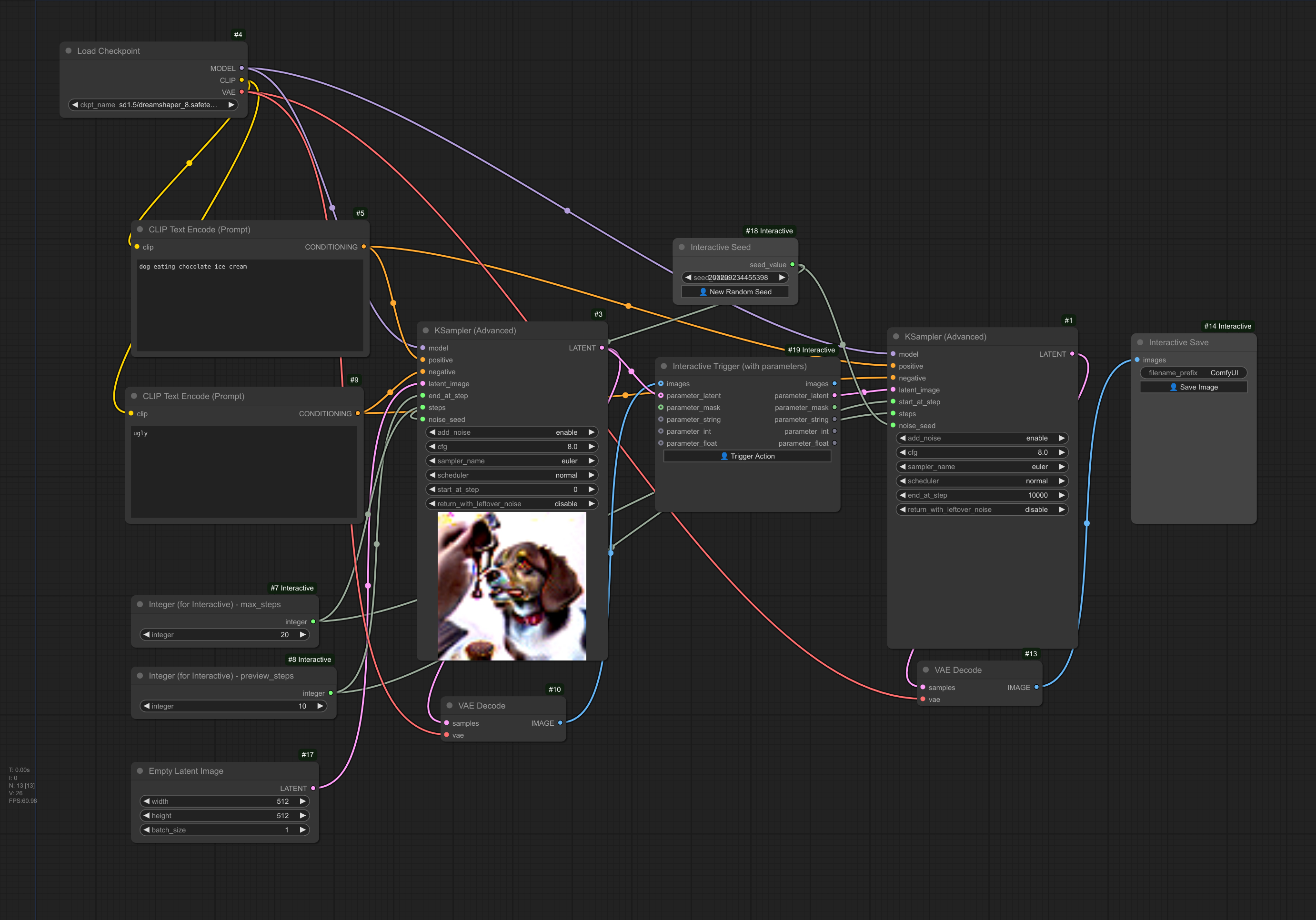Click the preview_steps integer output slot
Image resolution: width=1316 pixels, height=920 pixels.
click(331, 693)
